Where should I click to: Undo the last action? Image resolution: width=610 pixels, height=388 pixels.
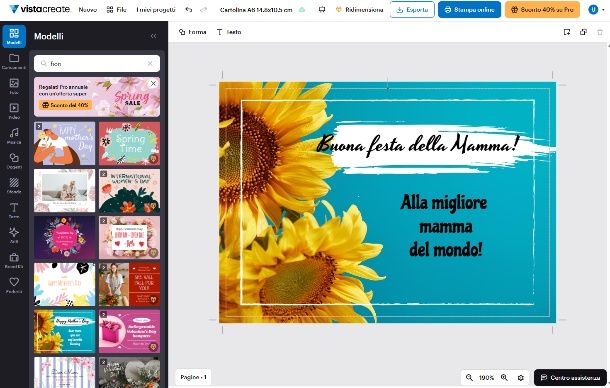[x=189, y=10]
